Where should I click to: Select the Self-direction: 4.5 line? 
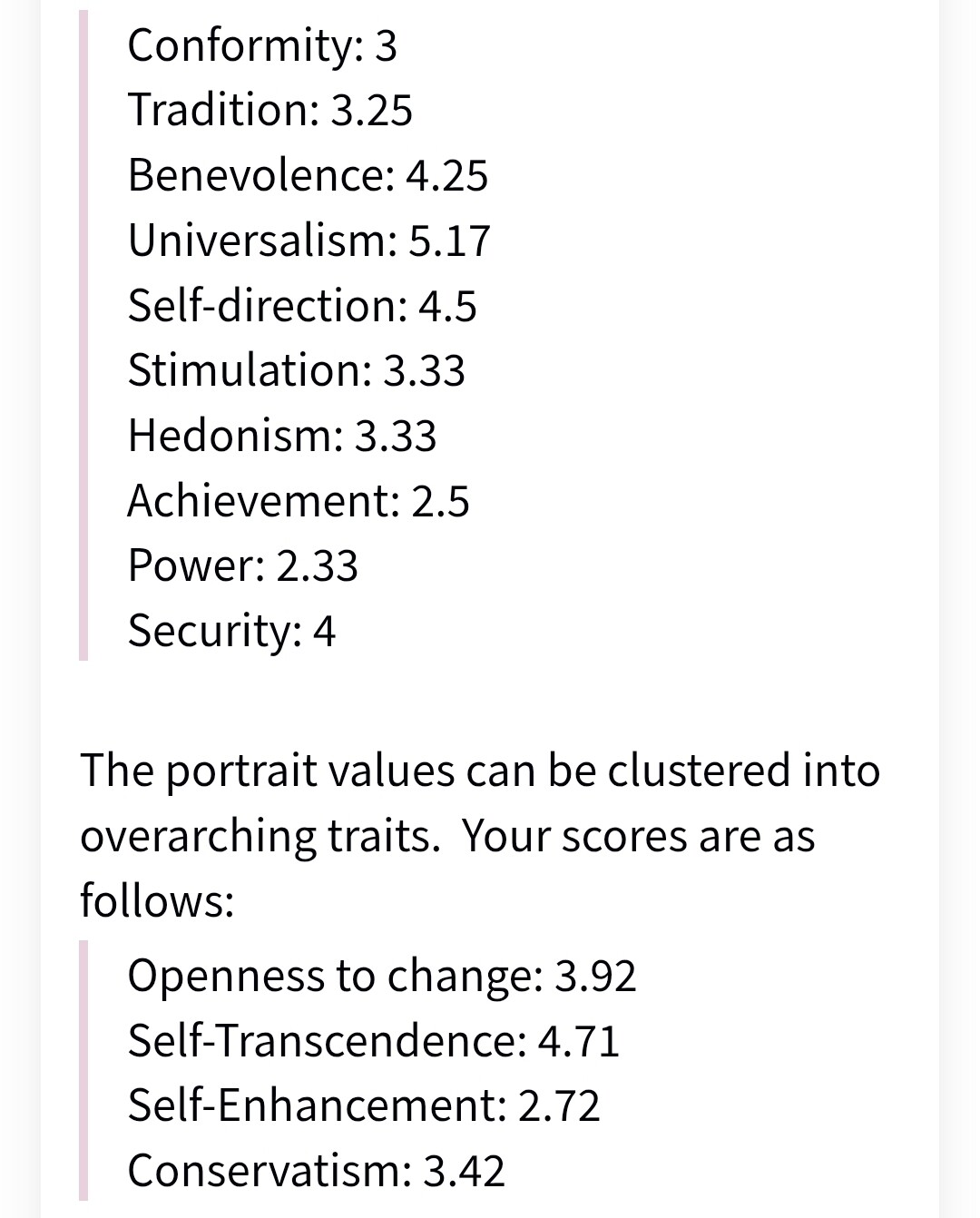point(301,305)
